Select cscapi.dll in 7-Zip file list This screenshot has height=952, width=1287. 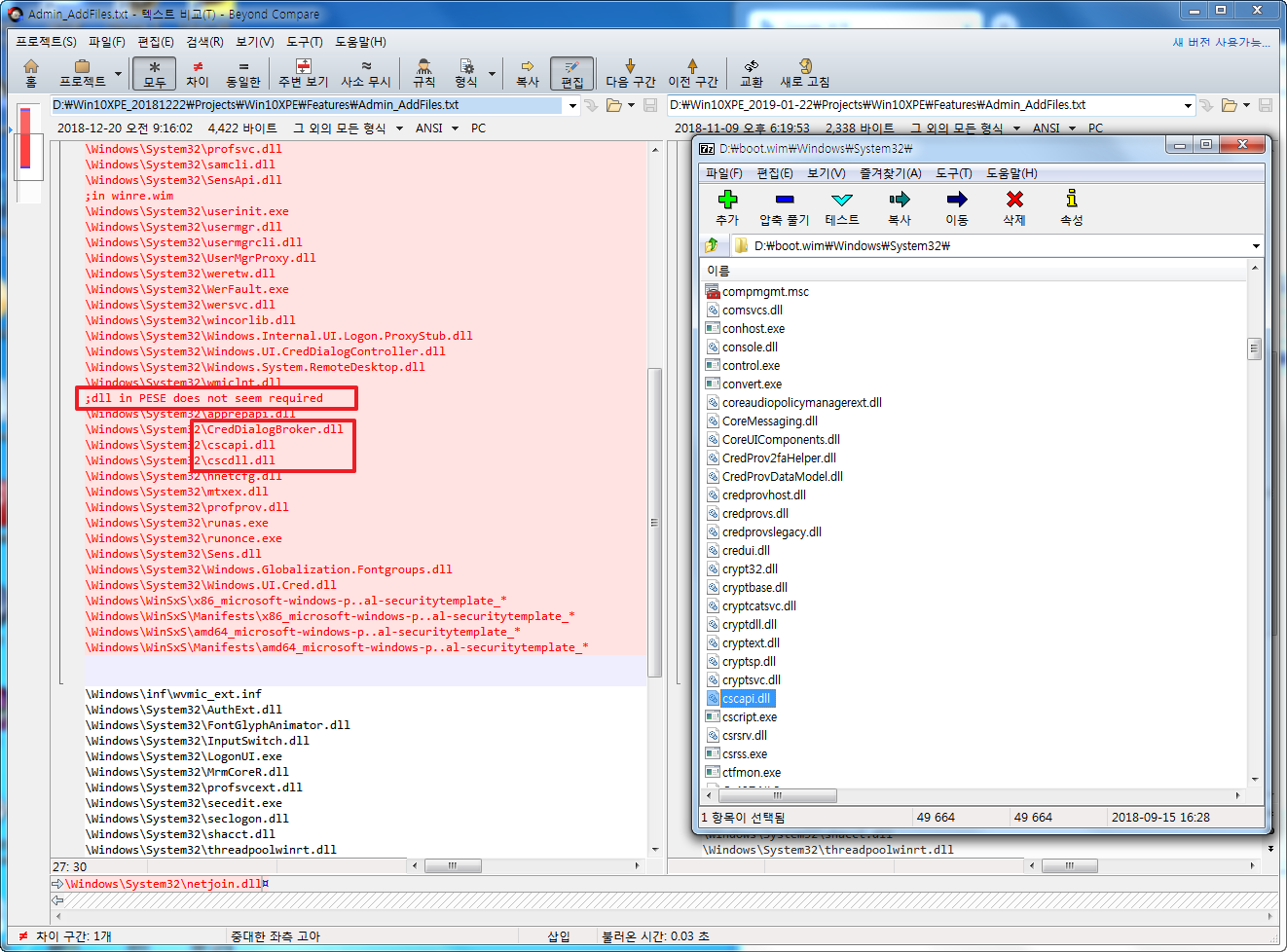(x=746, y=699)
